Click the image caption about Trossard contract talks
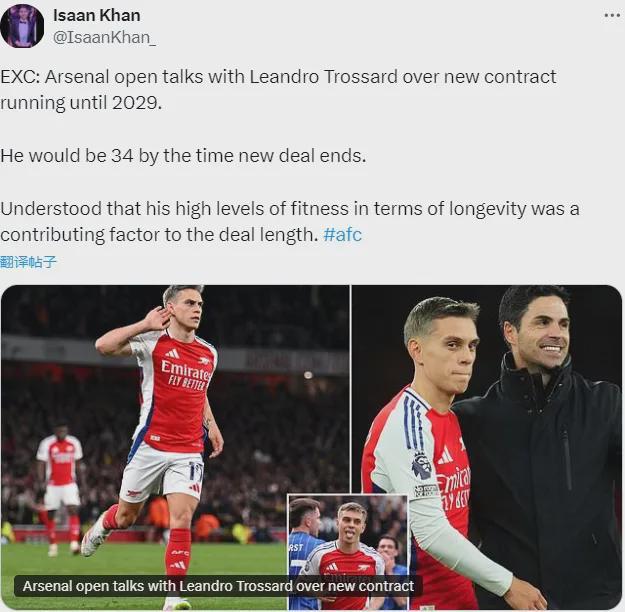This screenshot has width=625, height=612. 218,586
